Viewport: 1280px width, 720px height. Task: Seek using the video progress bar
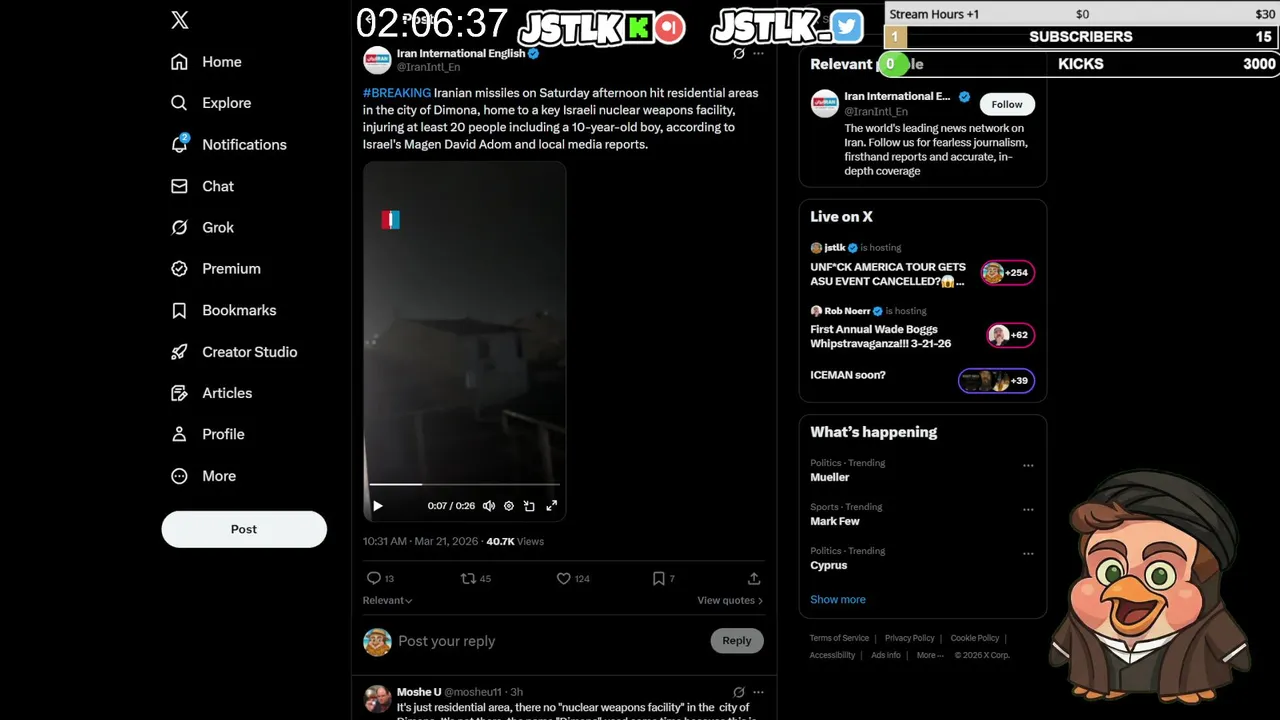(465, 485)
